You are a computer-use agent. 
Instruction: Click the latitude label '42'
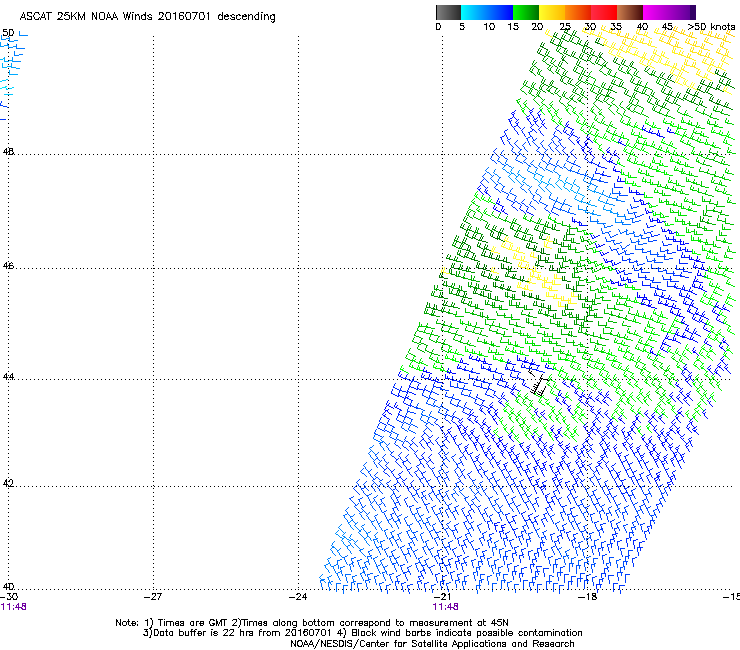[x=8, y=484]
